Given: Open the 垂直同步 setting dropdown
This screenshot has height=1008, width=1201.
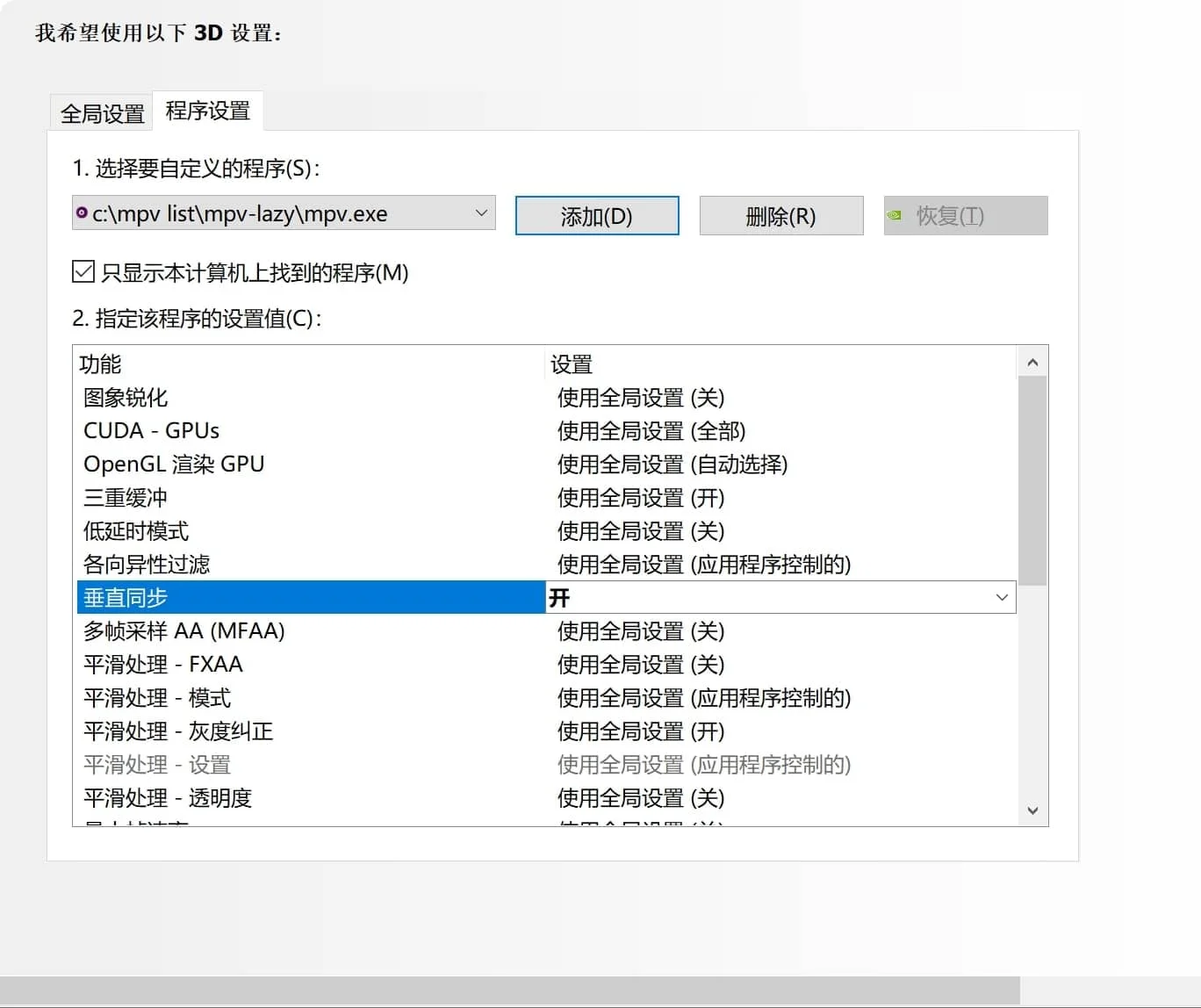Looking at the screenshot, I should click(1001, 597).
